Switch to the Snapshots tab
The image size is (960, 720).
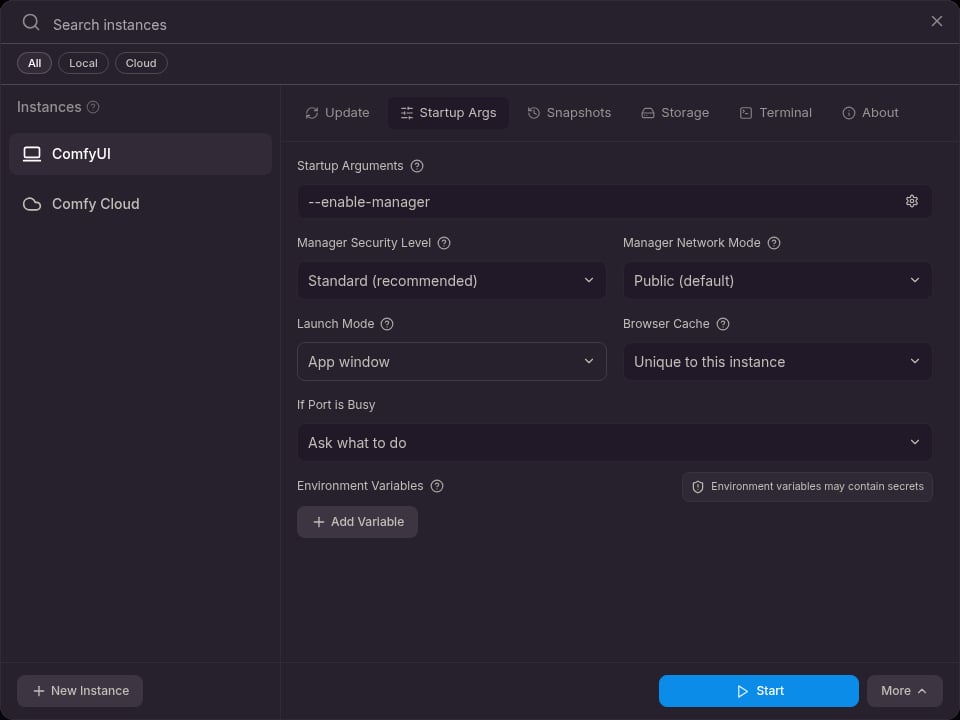pos(569,113)
